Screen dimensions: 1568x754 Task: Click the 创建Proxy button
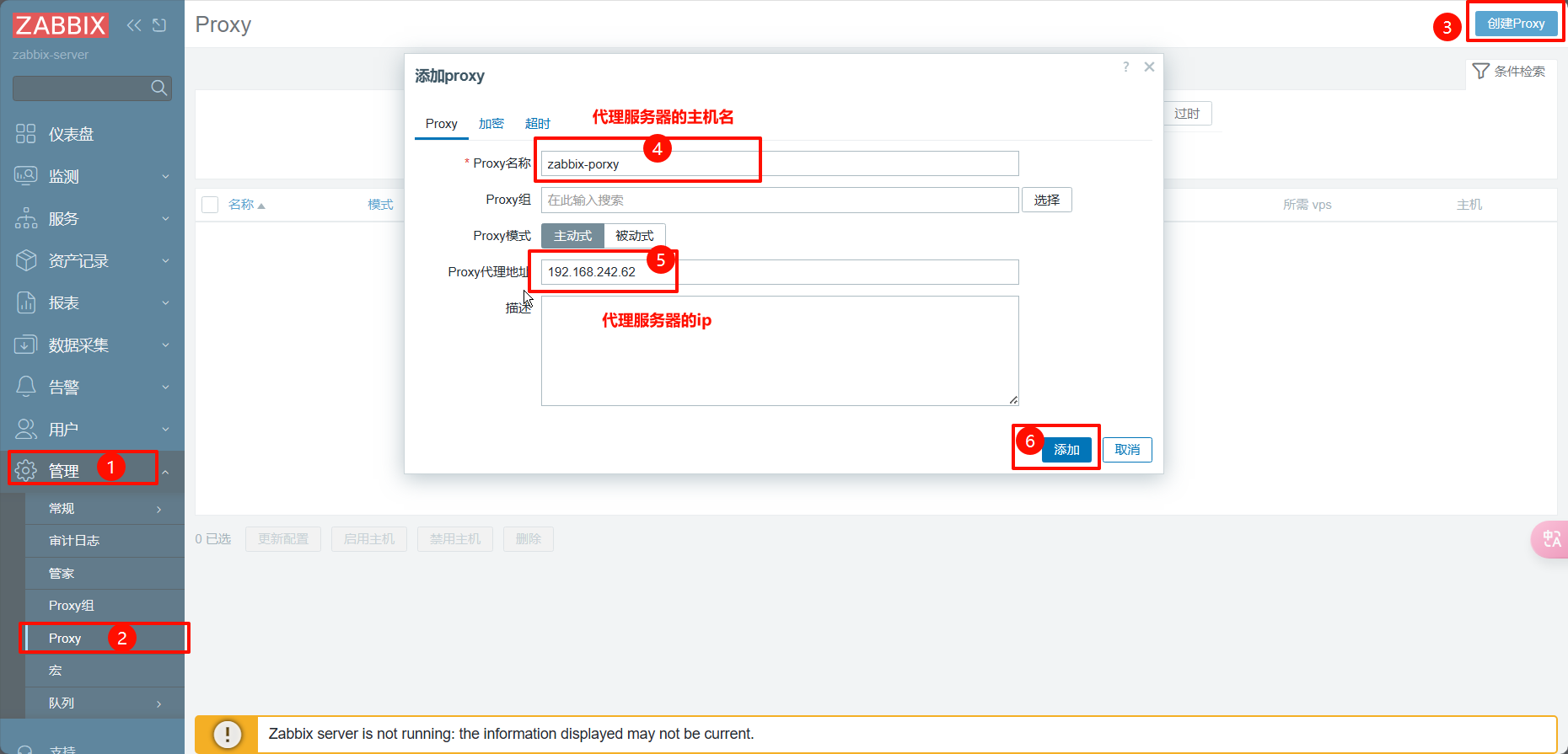[x=1516, y=24]
